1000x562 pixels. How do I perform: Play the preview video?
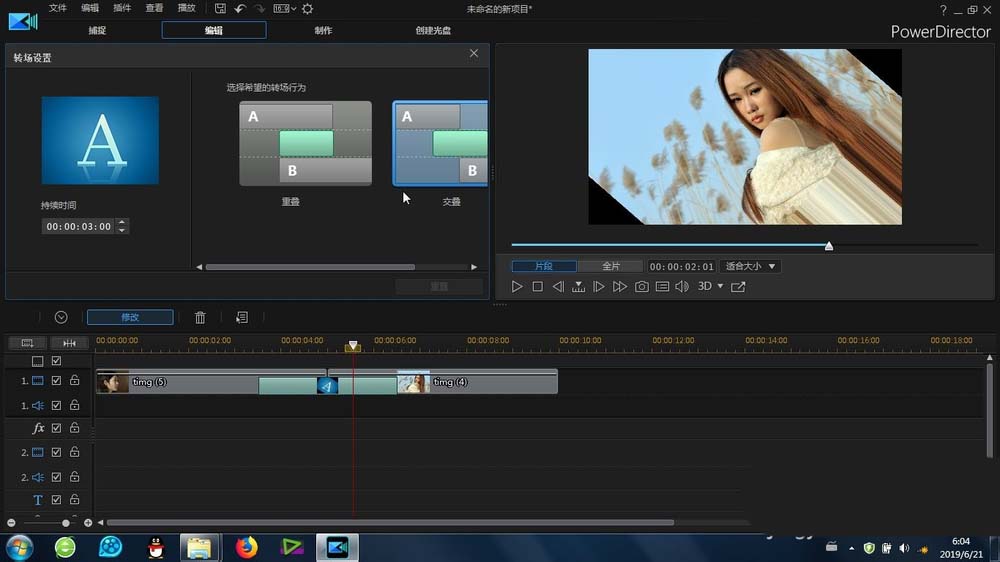[x=517, y=287]
